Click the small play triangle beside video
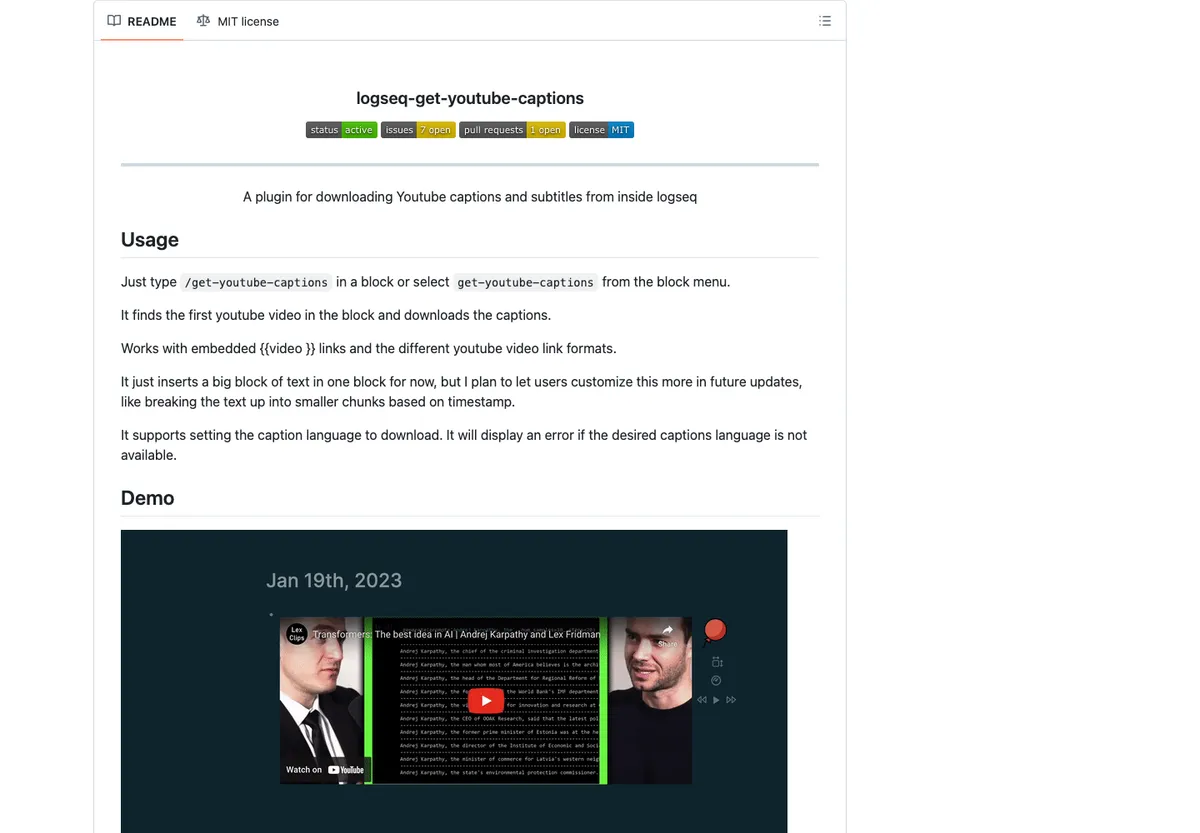 (716, 700)
